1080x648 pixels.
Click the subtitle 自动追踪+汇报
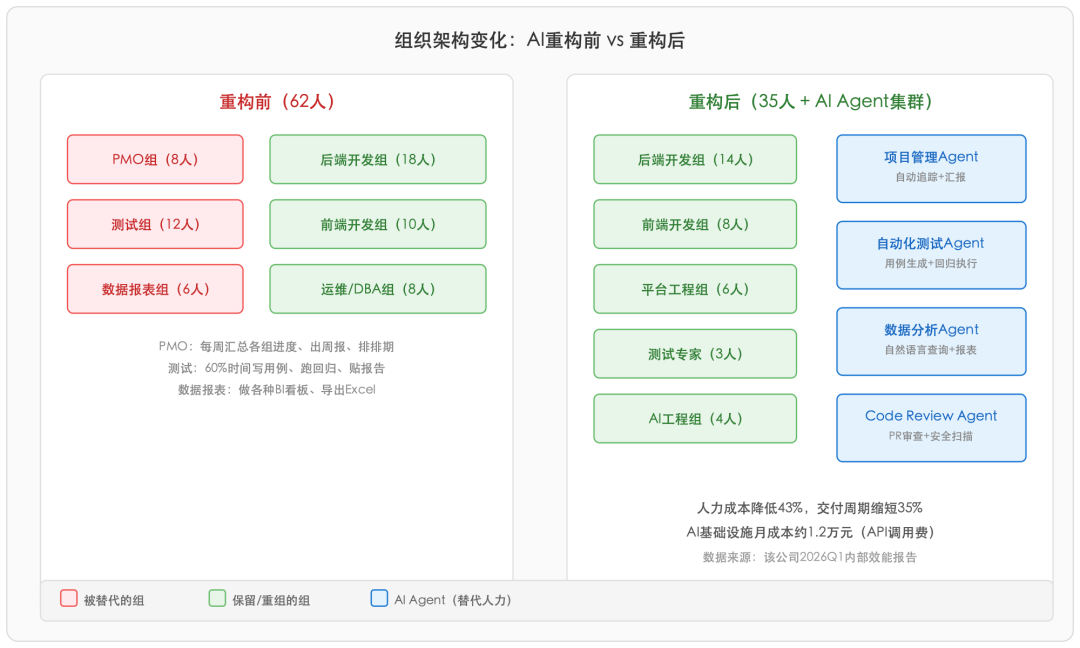tap(931, 177)
